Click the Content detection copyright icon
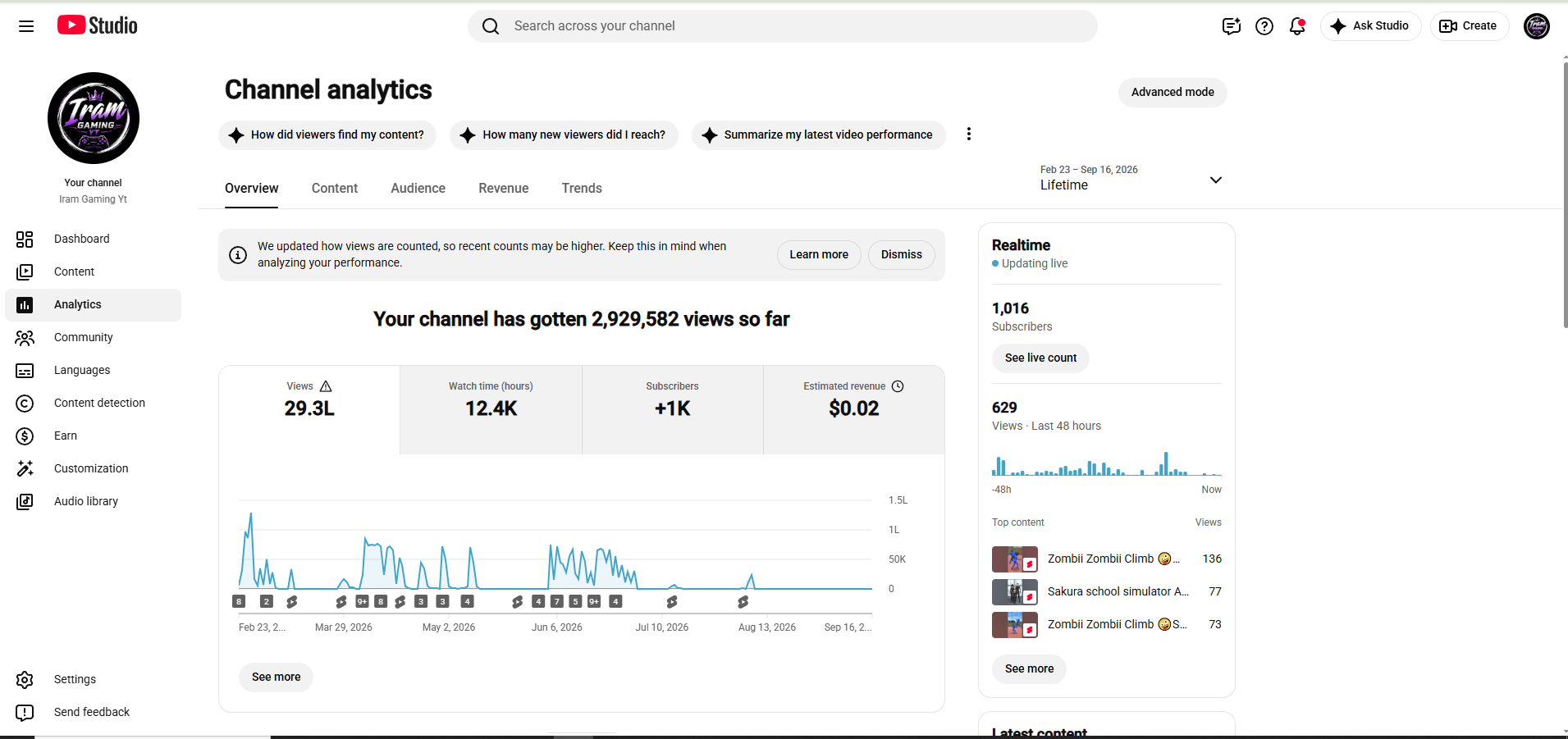The width and height of the screenshot is (1568, 739). coord(25,403)
